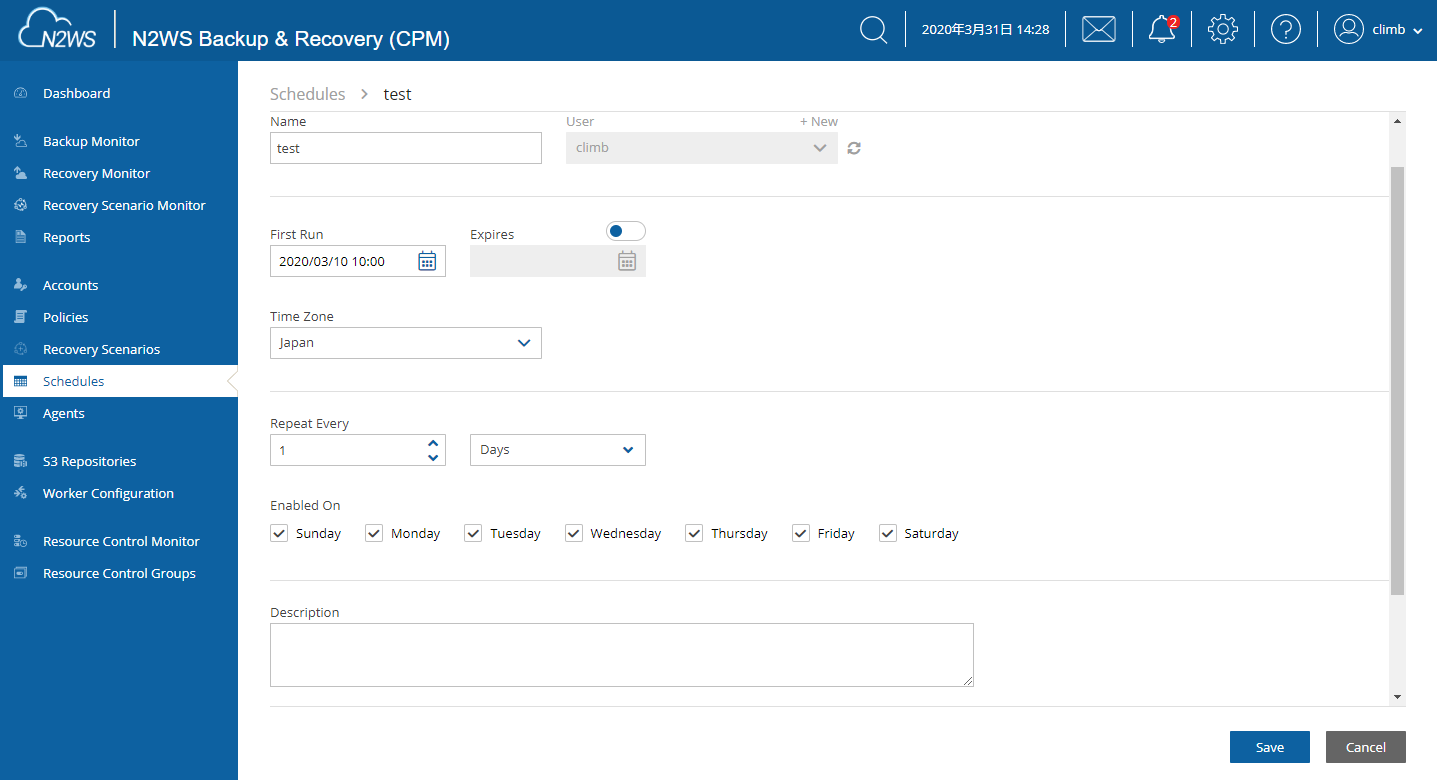Click the Worker Configuration icon

(x=20, y=493)
